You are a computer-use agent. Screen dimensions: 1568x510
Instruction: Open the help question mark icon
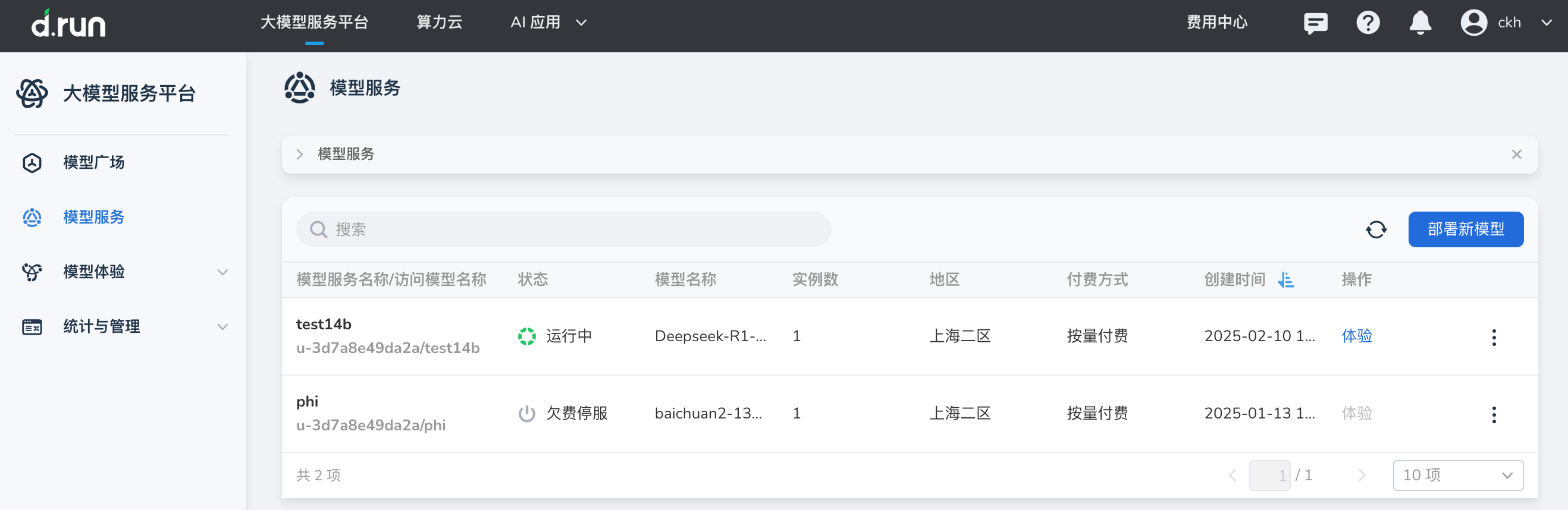[x=1368, y=23]
